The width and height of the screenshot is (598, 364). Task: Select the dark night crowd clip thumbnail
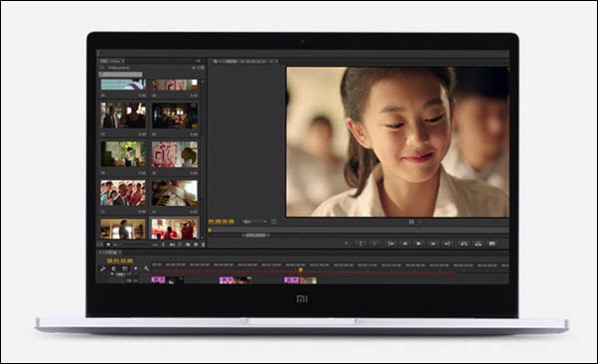point(175,115)
